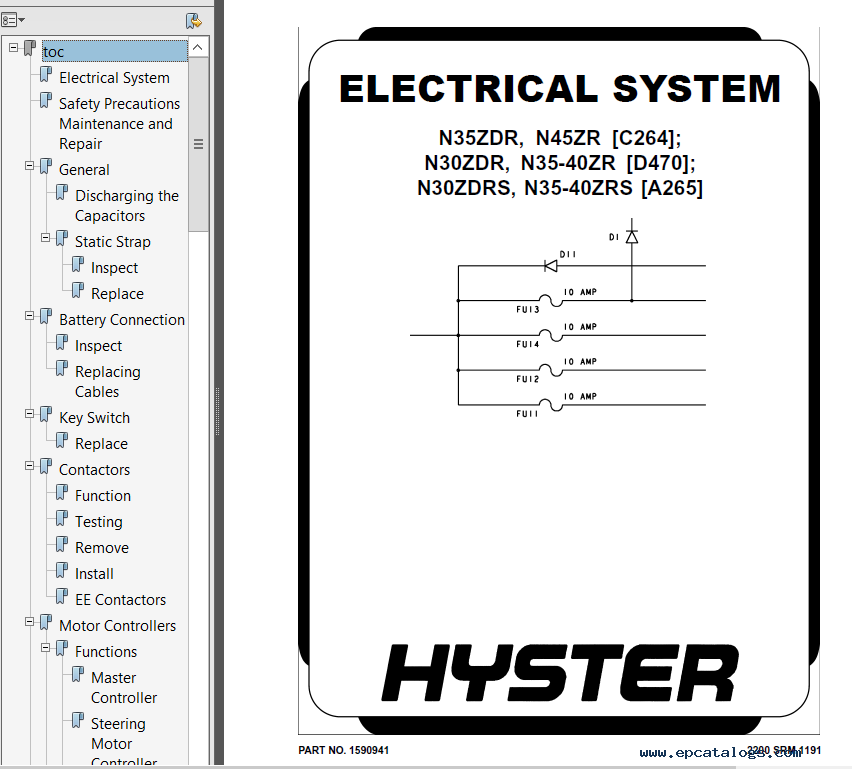Collapse the Battery Connection branch
The height and width of the screenshot is (769, 852).
tap(29, 316)
